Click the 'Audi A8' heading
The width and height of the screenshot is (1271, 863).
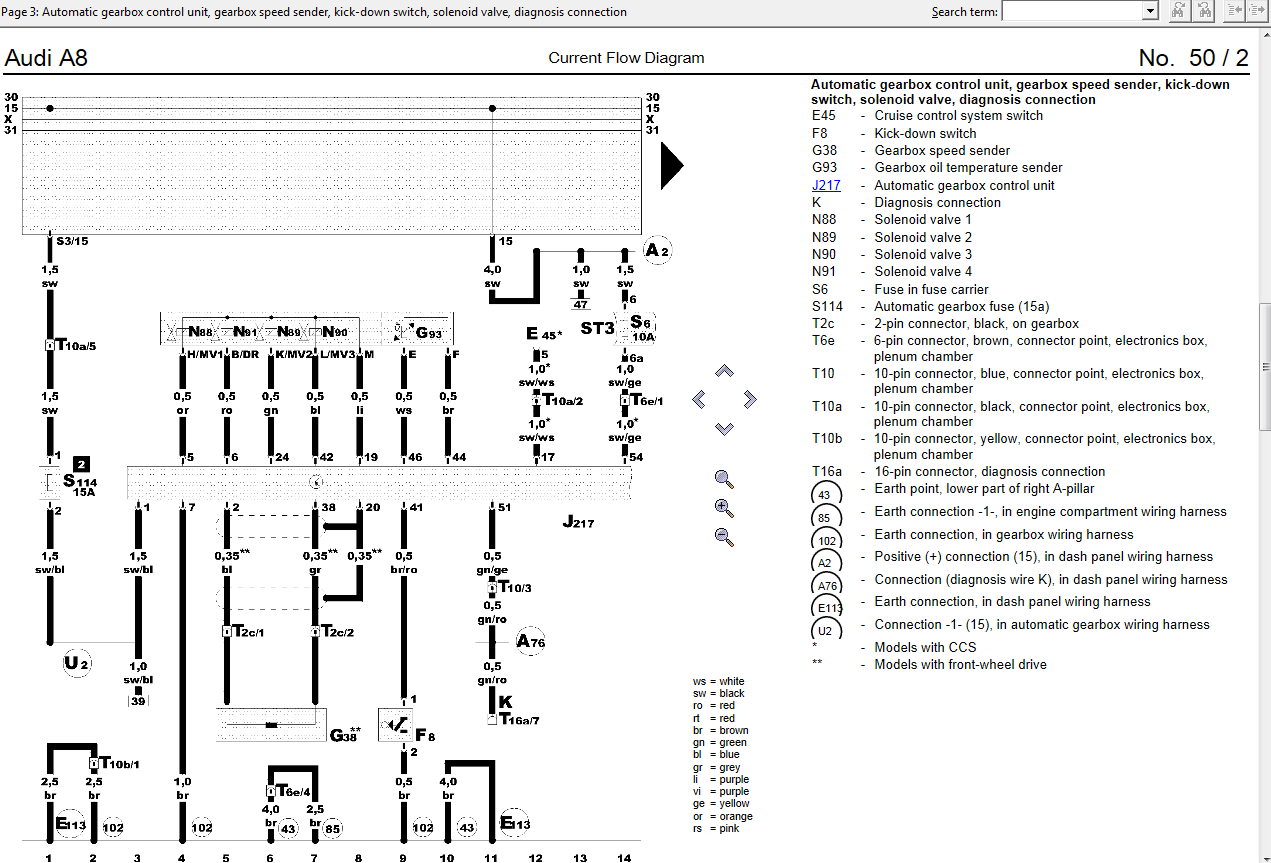[46, 58]
